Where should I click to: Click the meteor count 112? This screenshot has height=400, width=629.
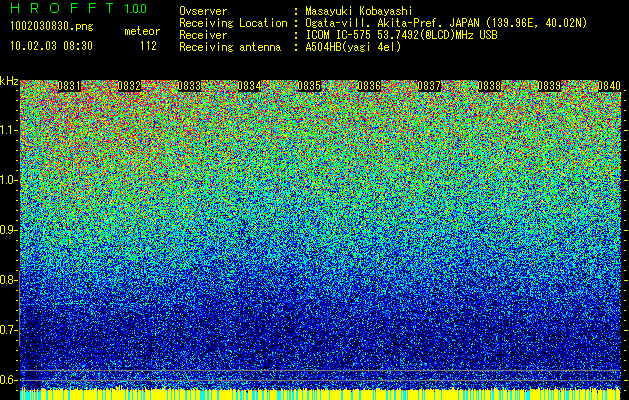coord(148,46)
